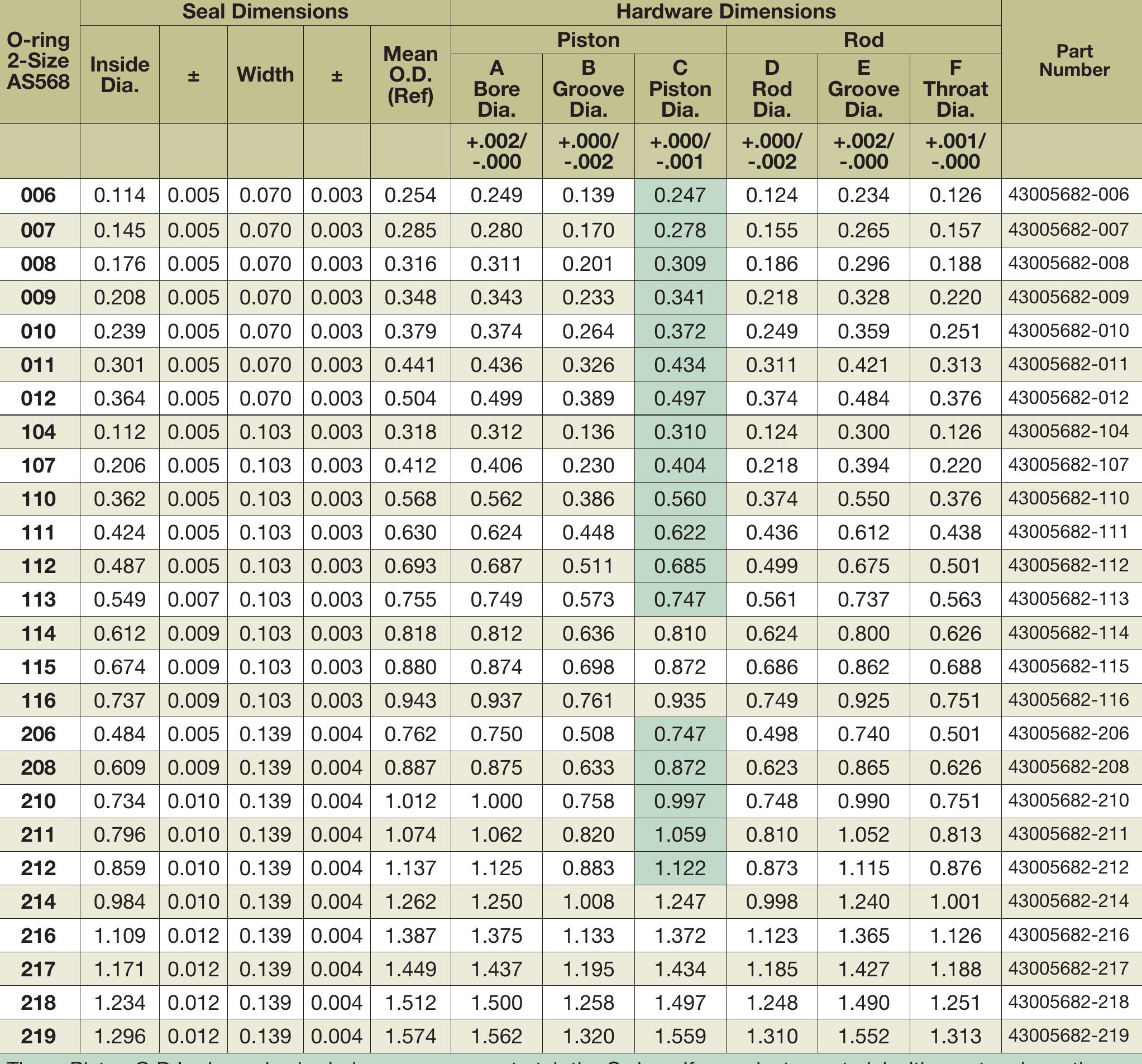
Task: Click highlighted piston diameter 0.247 cell
Action: (x=680, y=195)
